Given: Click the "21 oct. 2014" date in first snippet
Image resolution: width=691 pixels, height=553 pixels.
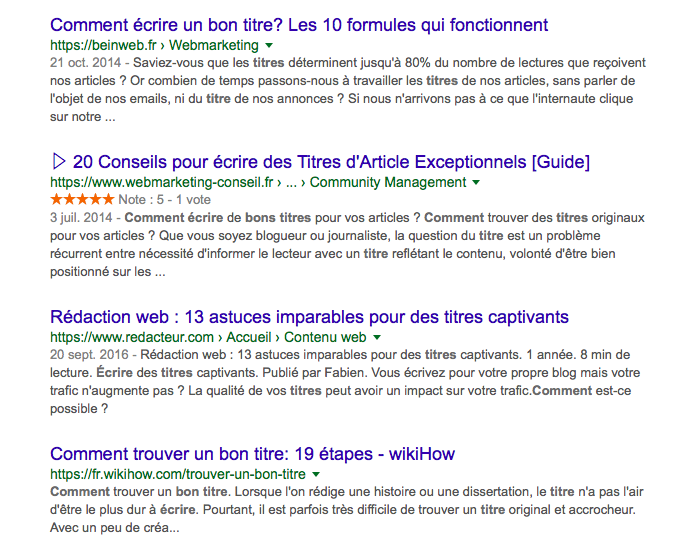Looking at the screenshot, I should click(85, 63).
